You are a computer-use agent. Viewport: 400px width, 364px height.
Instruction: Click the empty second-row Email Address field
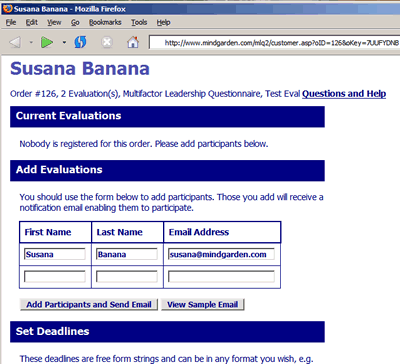click(221, 277)
